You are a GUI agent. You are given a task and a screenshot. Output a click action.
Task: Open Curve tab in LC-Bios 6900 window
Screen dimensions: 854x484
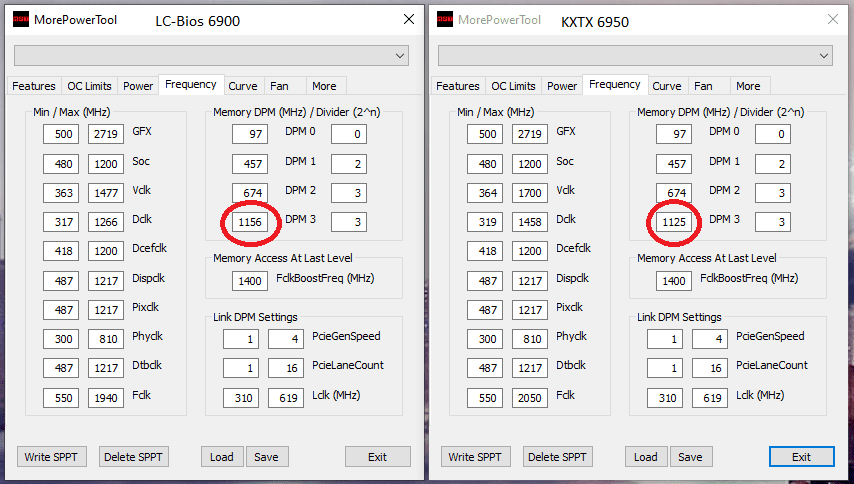click(242, 86)
